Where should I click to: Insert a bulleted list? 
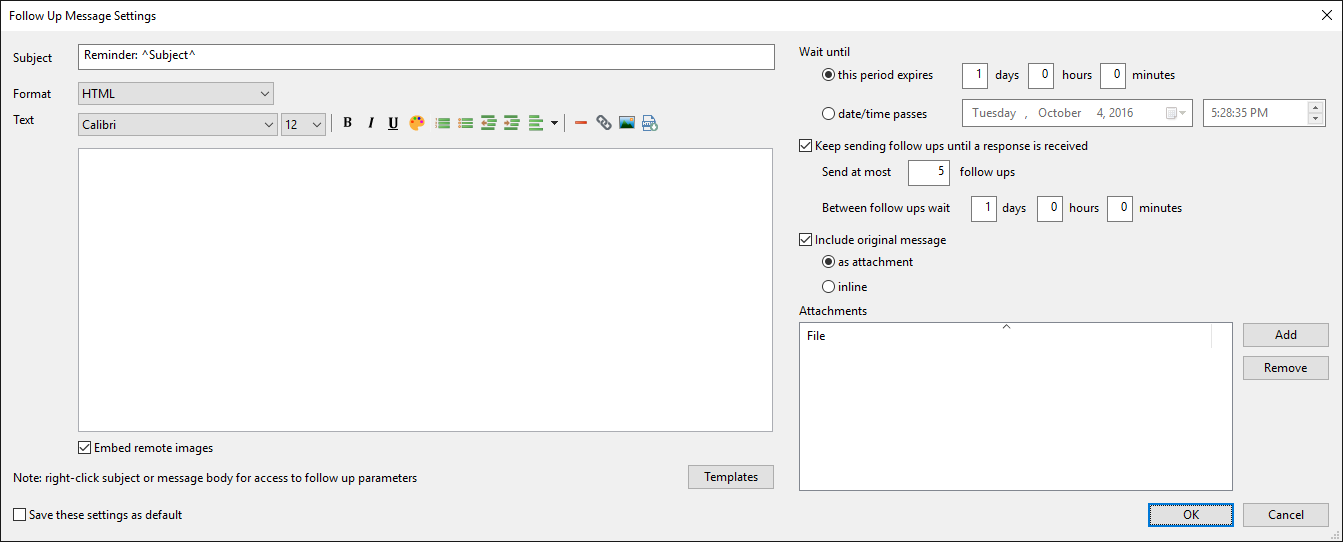pos(465,123)
